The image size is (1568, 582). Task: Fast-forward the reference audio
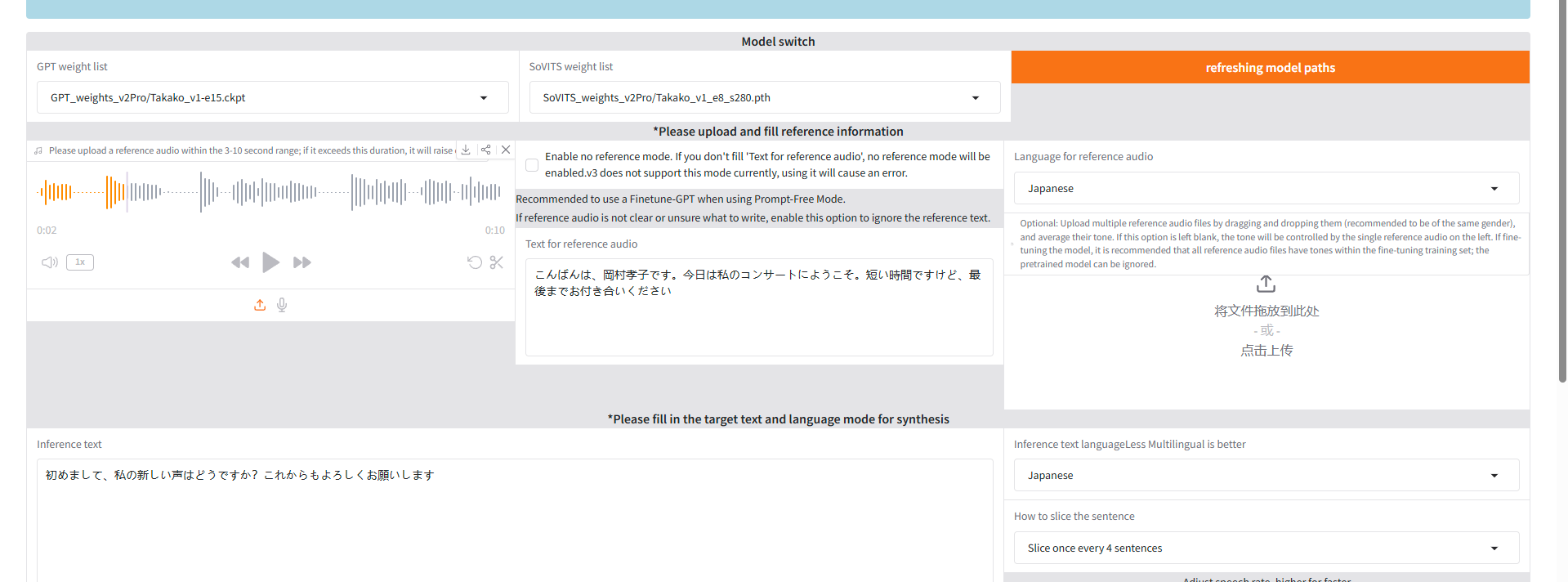[302, 262]
